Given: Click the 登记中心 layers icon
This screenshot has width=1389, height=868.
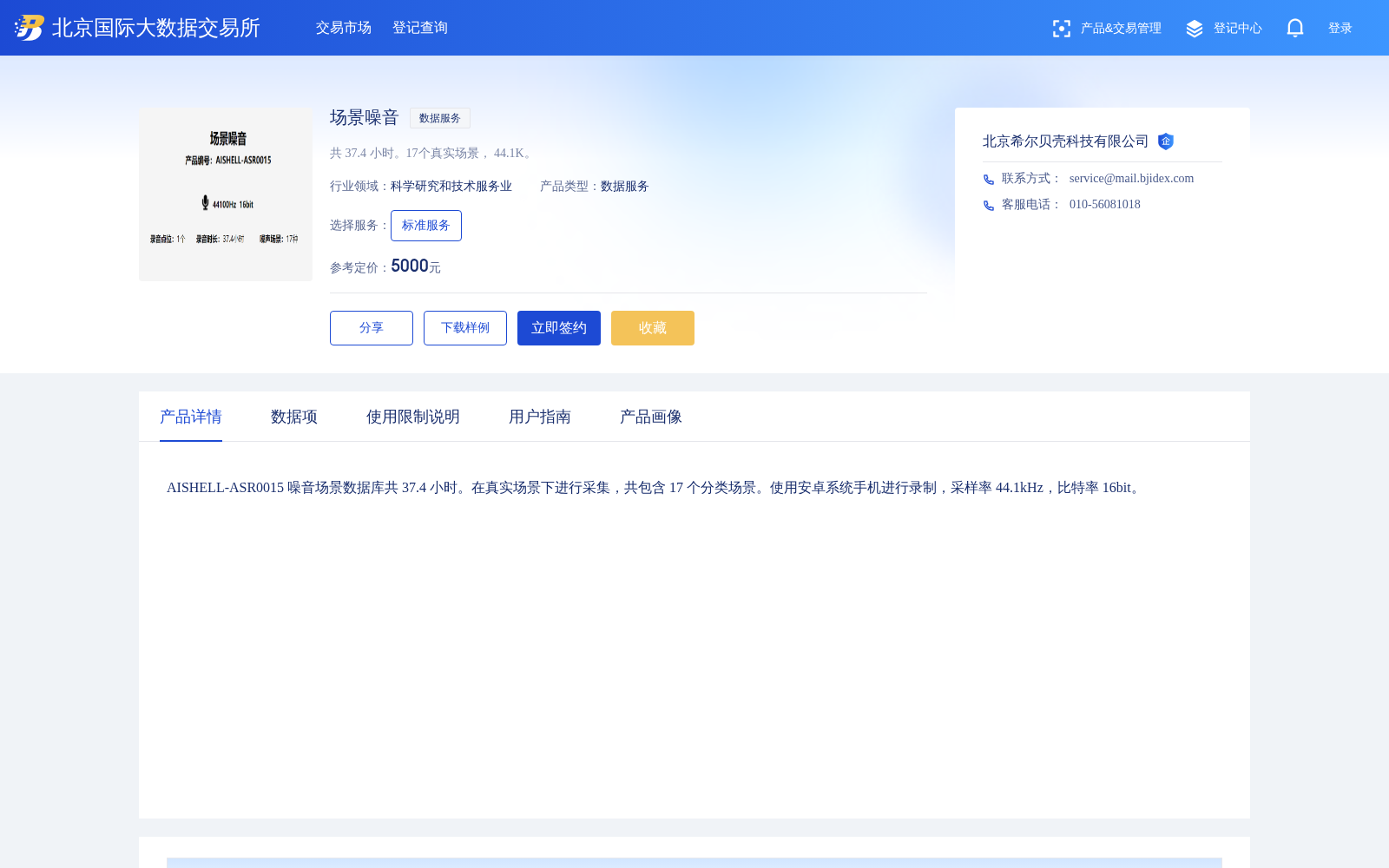Looking at the screenshot, I should [x=1195, y=29].
